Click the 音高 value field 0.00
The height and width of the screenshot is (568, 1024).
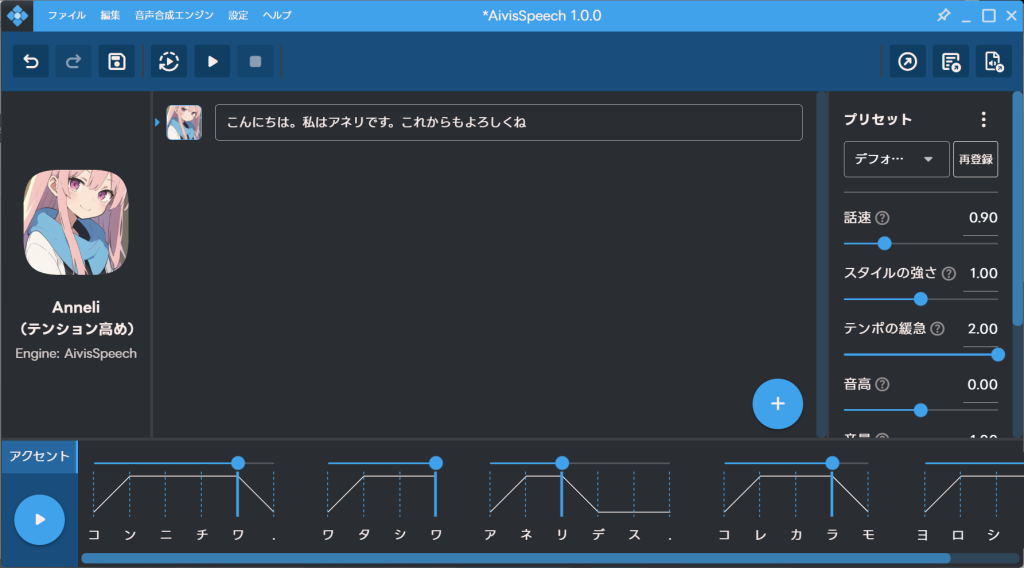980,385
